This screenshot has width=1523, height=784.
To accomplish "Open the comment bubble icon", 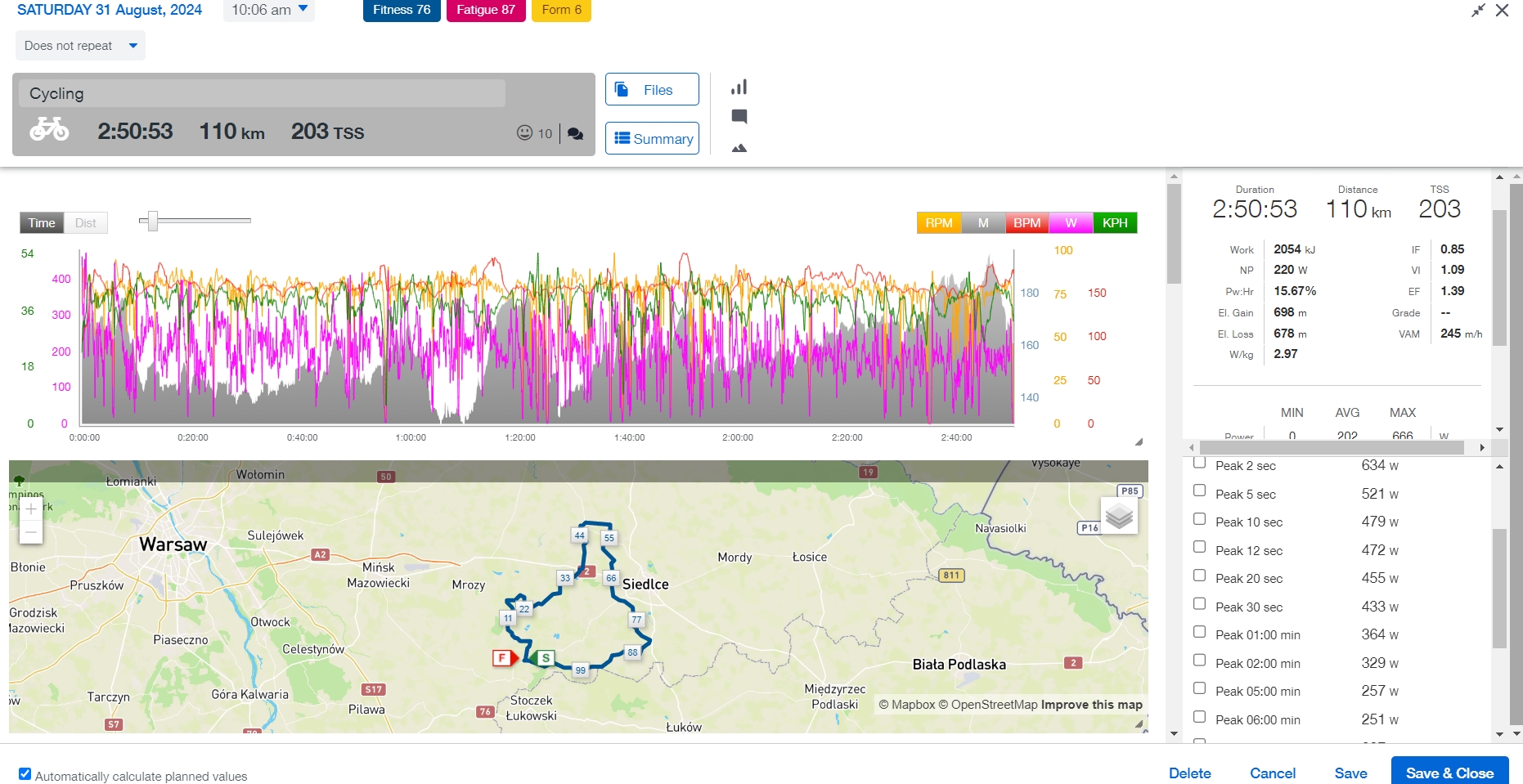I will (x=739, y=117).
